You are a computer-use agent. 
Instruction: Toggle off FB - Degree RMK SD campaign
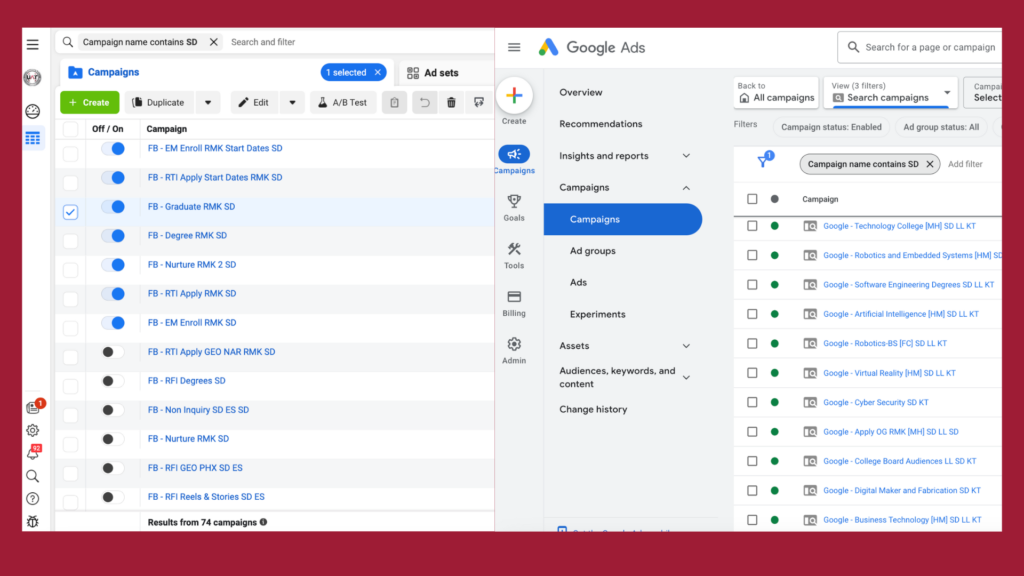coord(113,235)
